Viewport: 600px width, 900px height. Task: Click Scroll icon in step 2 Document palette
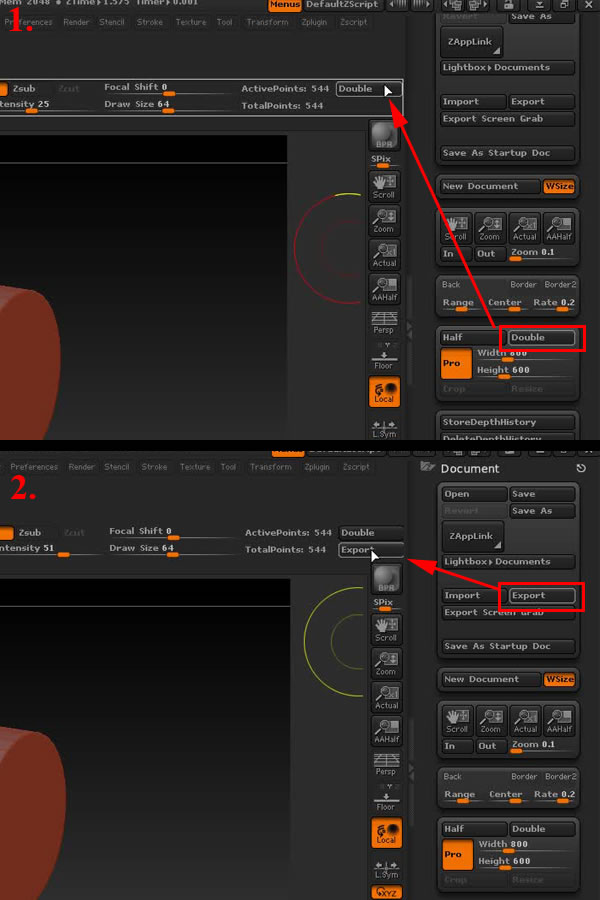pyautogui.click(x=458, y=721)
